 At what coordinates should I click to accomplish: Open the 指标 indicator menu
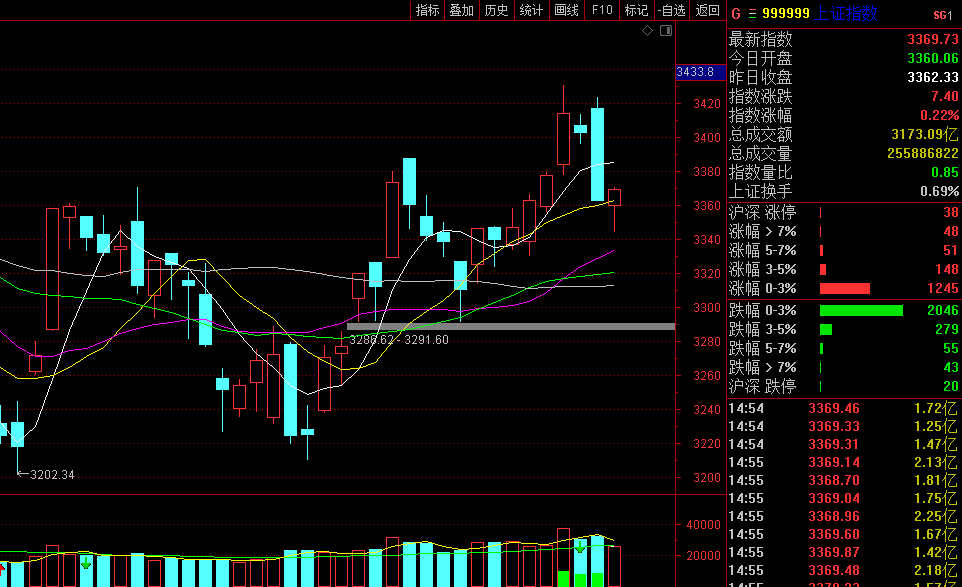(427, 10)
